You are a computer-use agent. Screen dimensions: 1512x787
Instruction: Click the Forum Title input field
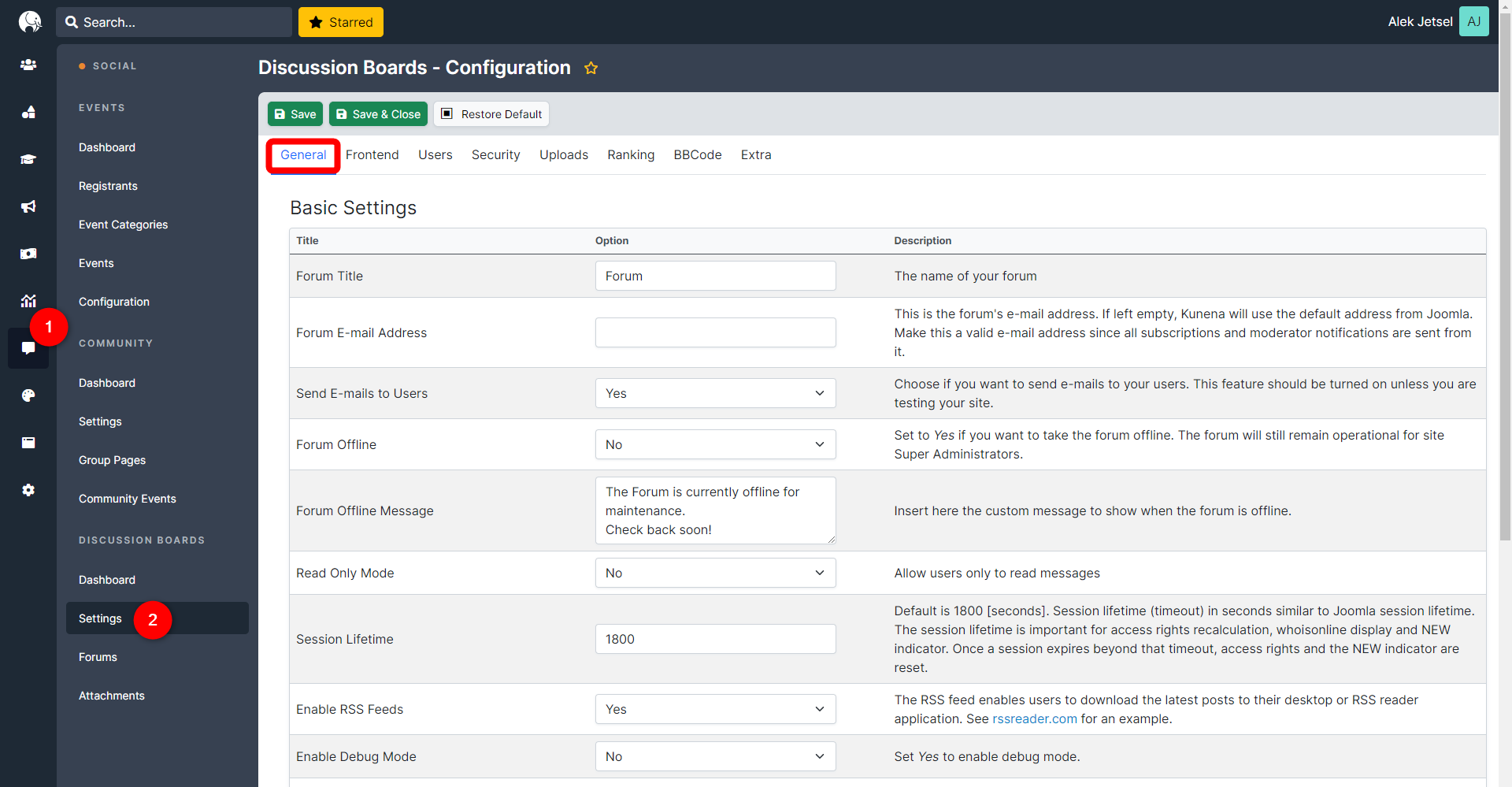click(715, 276)
